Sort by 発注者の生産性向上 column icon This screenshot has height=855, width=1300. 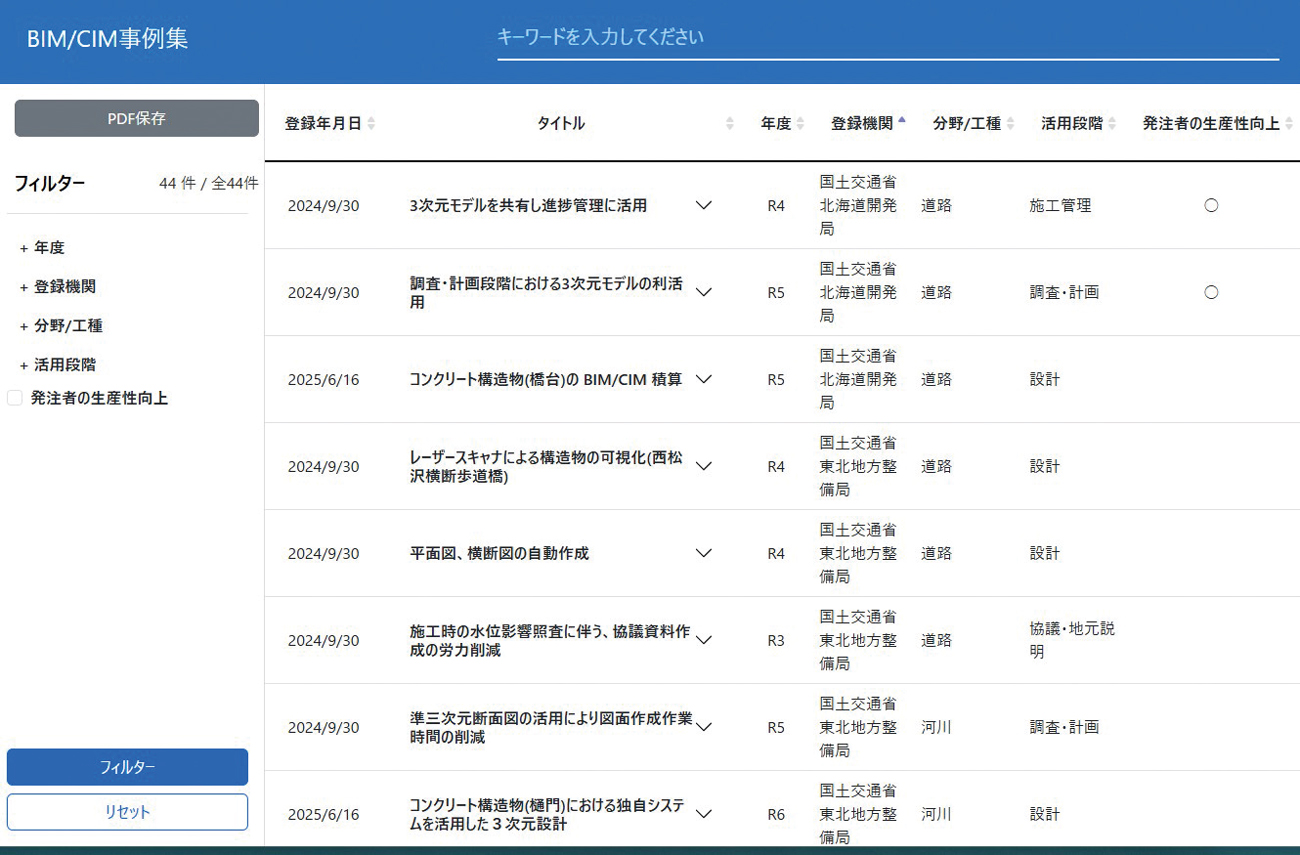pyautogui.click(x=1288, y=124)
